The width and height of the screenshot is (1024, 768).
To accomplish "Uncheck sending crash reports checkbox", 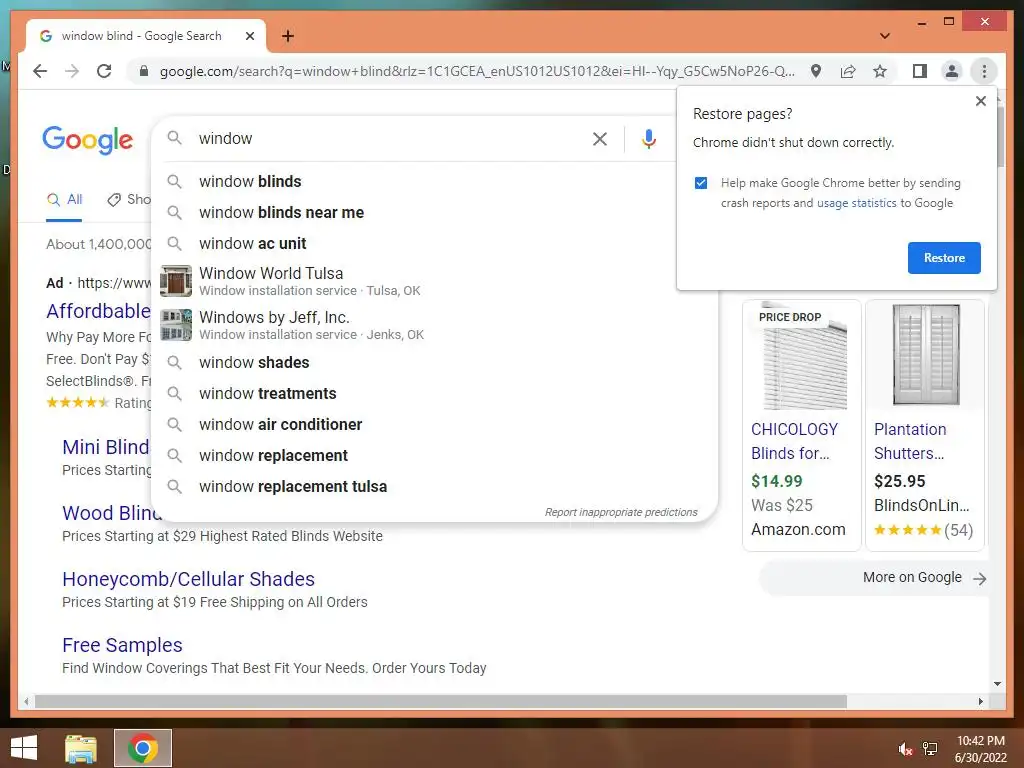I will (x=701, y=183).
